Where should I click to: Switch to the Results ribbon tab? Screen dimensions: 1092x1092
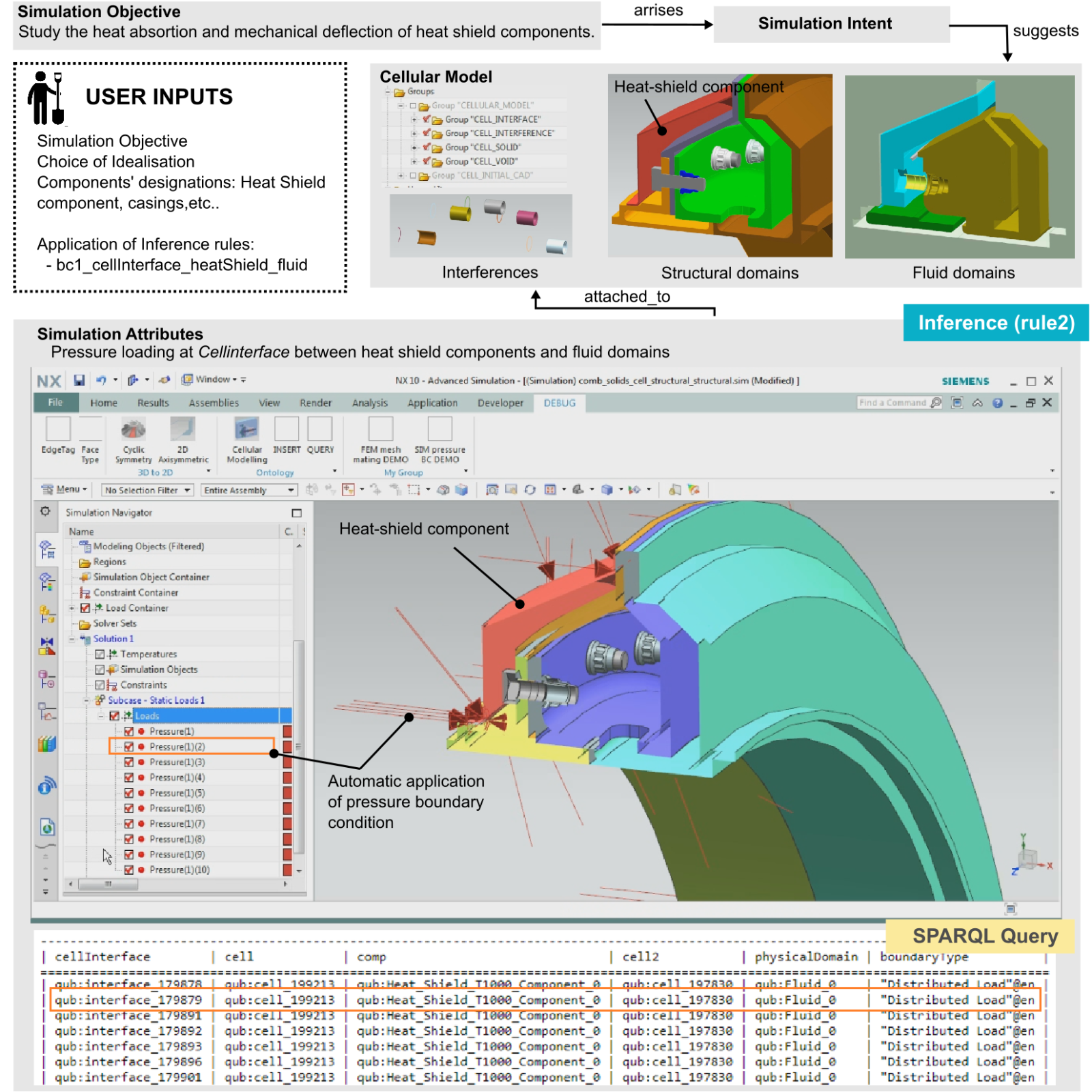(153, 403)
